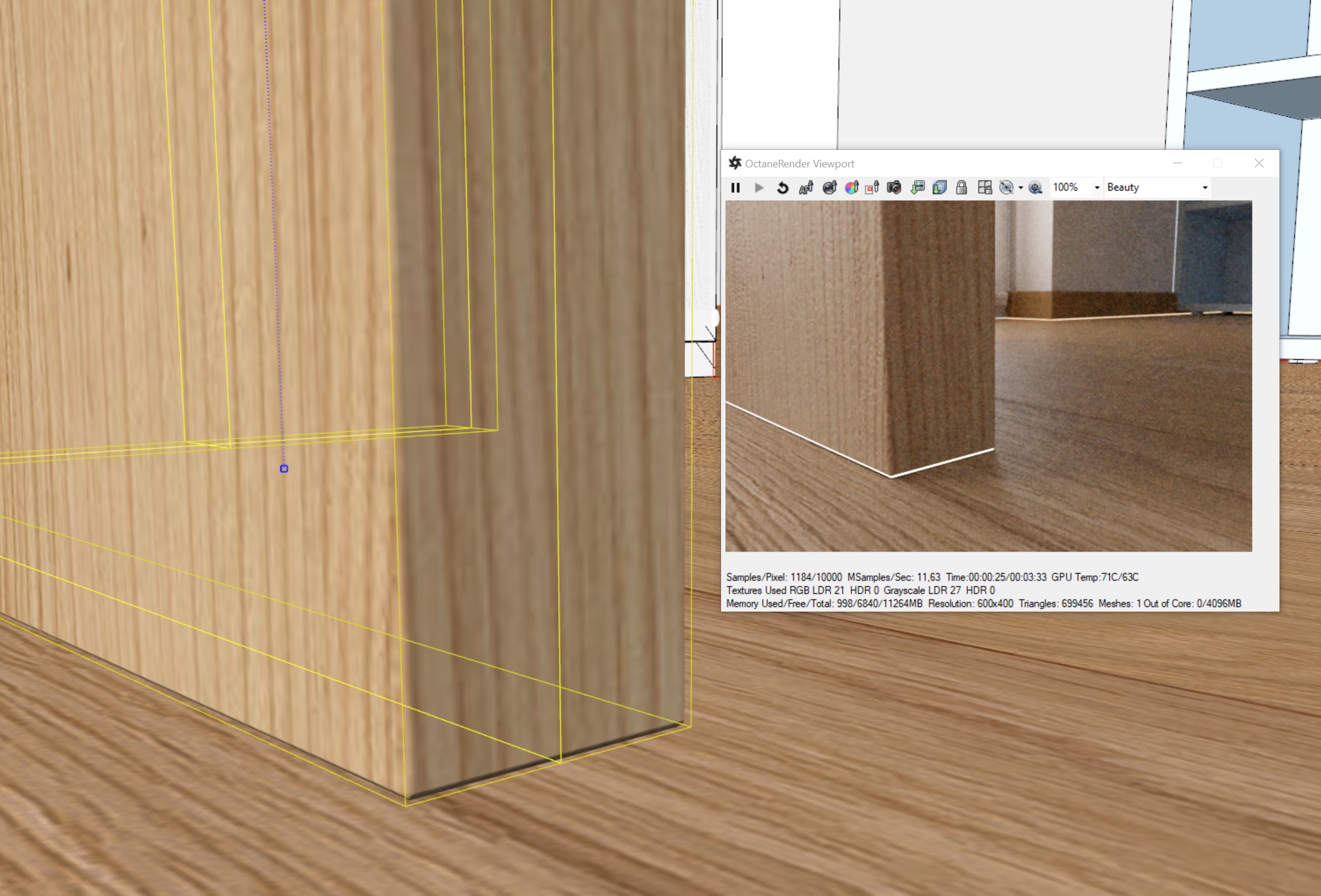The height and width of the screenshot is (896, 1321).
Task: Close the OctaneRender Viewport window
Action: pos(1259,163)
